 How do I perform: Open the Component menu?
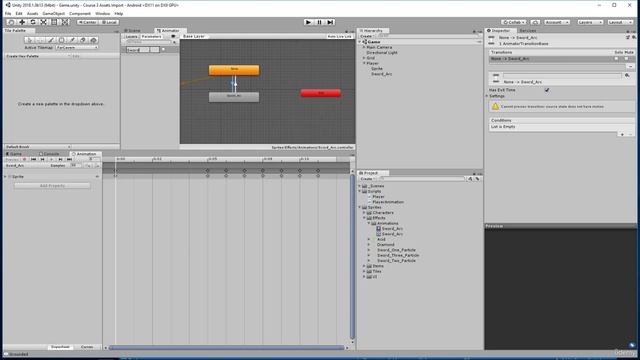pos(80,13)
